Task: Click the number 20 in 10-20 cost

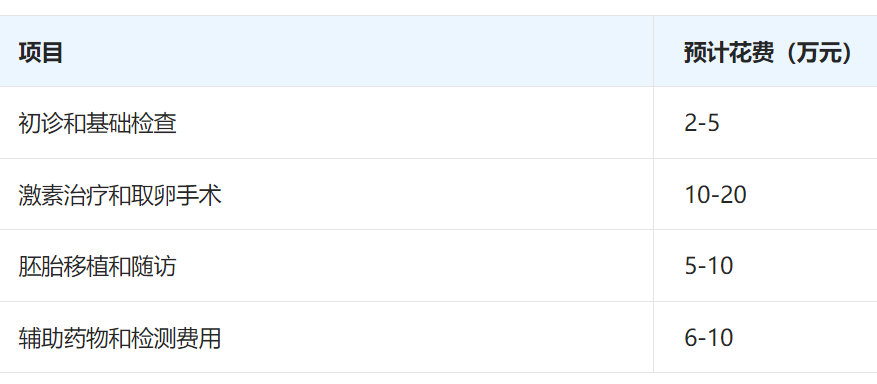Action: (x=733, y=195)
